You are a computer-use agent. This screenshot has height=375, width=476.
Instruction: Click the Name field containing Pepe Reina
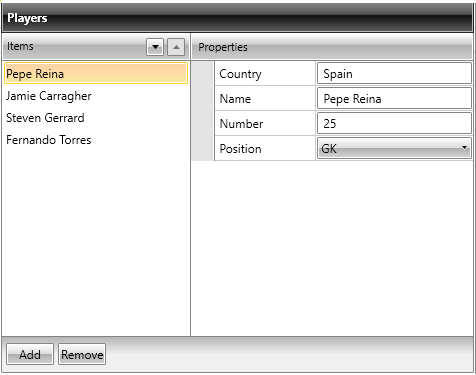tap(394, 98)
